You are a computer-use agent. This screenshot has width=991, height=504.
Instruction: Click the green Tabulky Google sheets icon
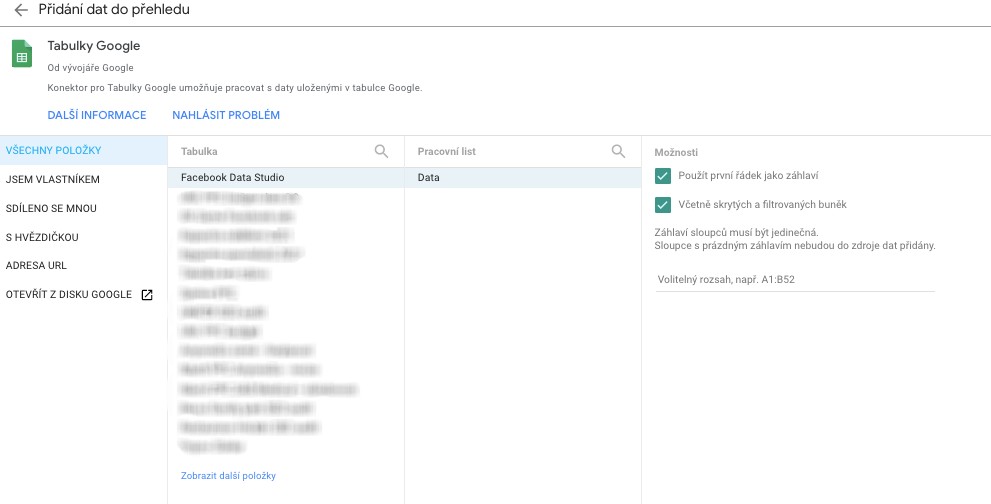point(22,55)
